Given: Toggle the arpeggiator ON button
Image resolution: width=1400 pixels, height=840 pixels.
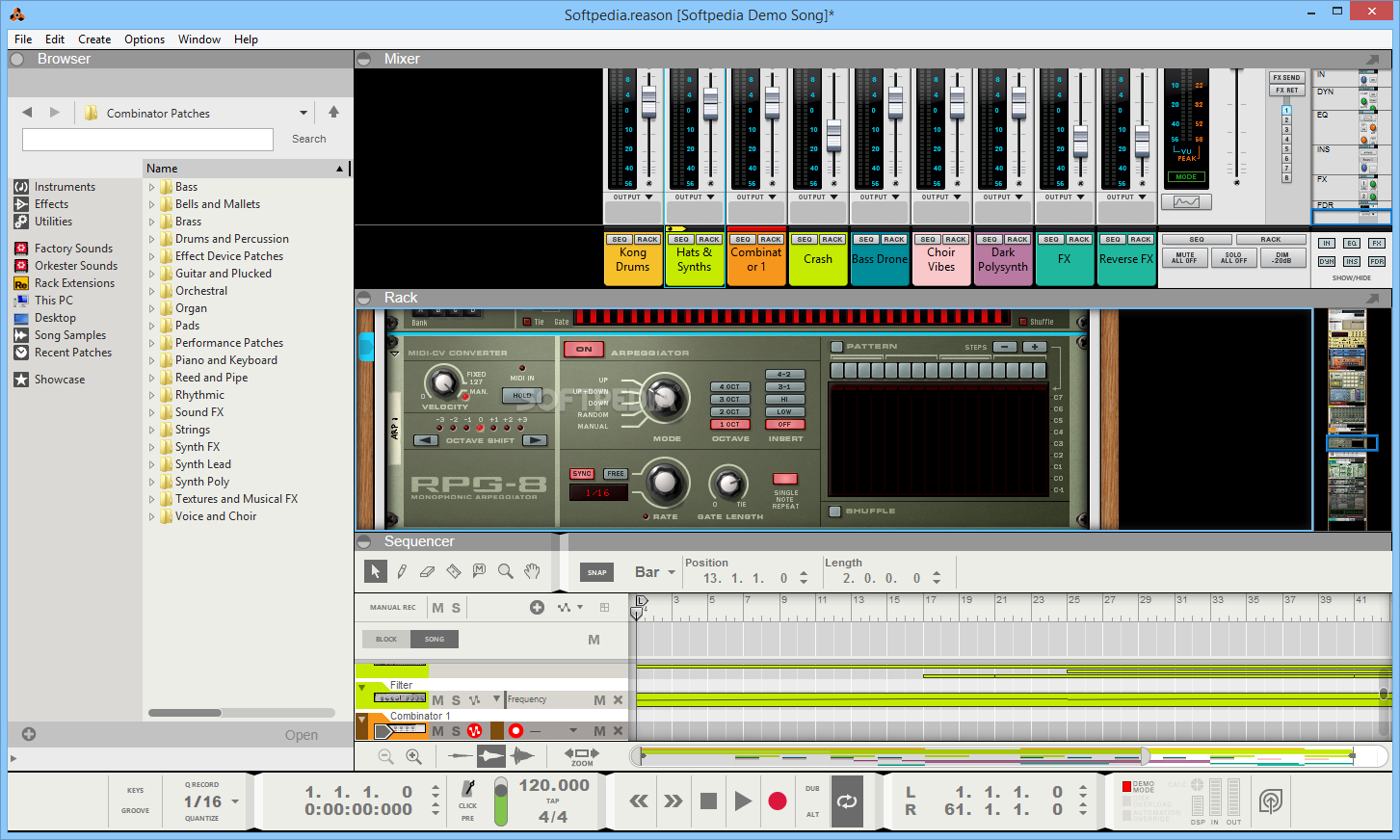Looking at the screenshot, I should (x=584, y=350).
